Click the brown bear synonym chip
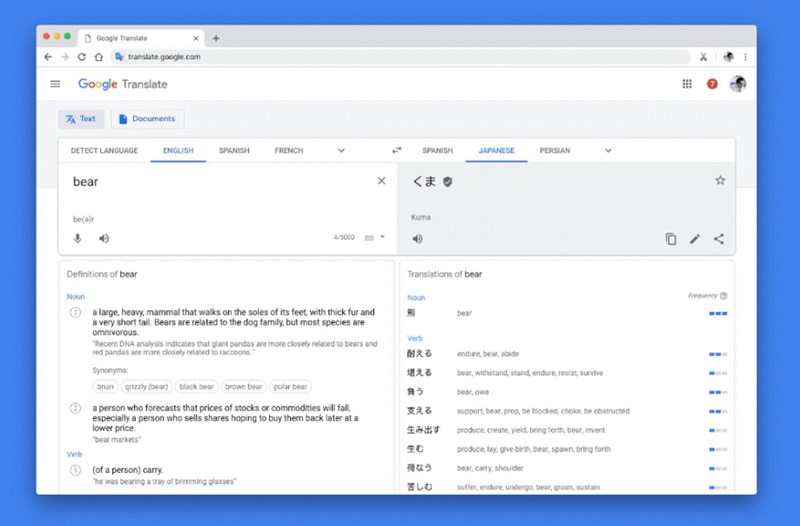Screen dimensions: 800x526 click(x=243, y=387)
